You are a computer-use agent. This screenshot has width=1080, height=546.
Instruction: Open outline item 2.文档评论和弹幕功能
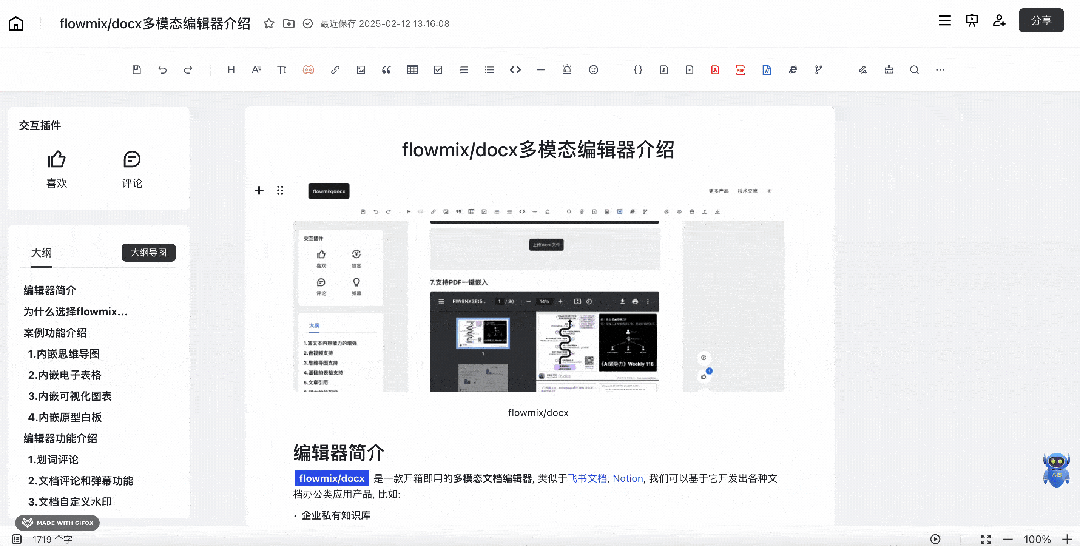81,481
